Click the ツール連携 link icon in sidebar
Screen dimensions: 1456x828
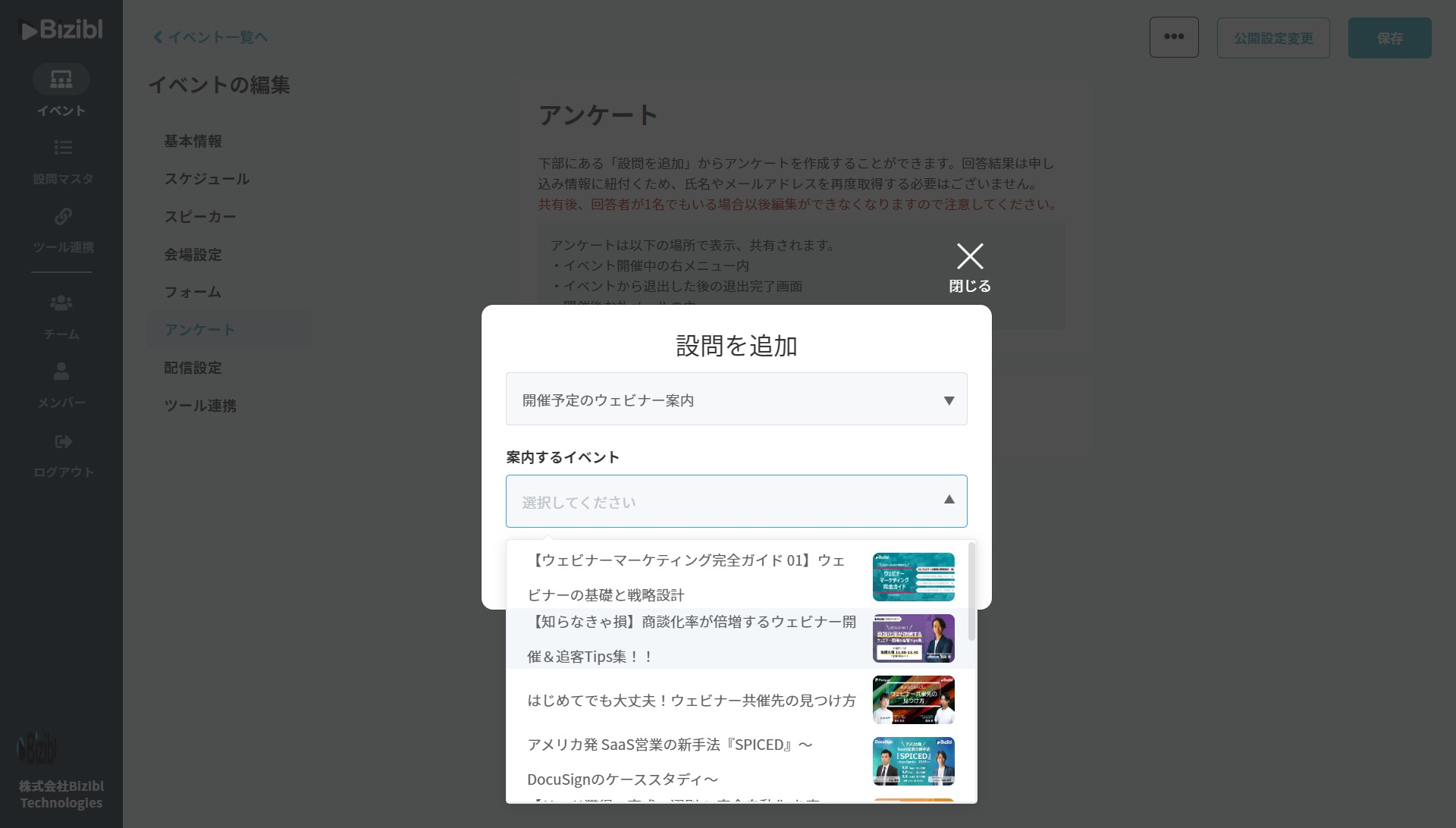pos(63,217)
